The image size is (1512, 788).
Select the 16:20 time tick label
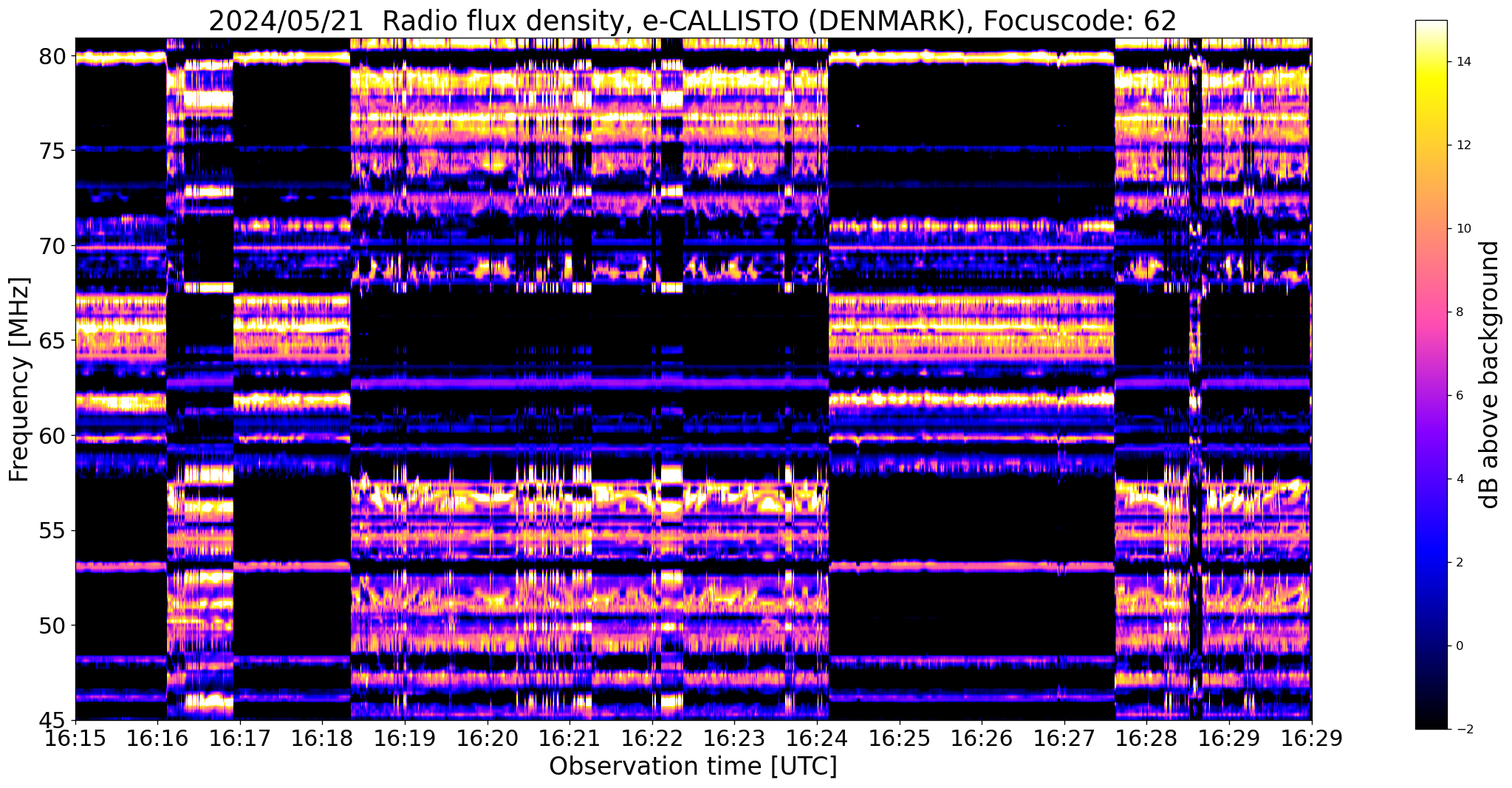pyautogui.click(x=488, y=739)
